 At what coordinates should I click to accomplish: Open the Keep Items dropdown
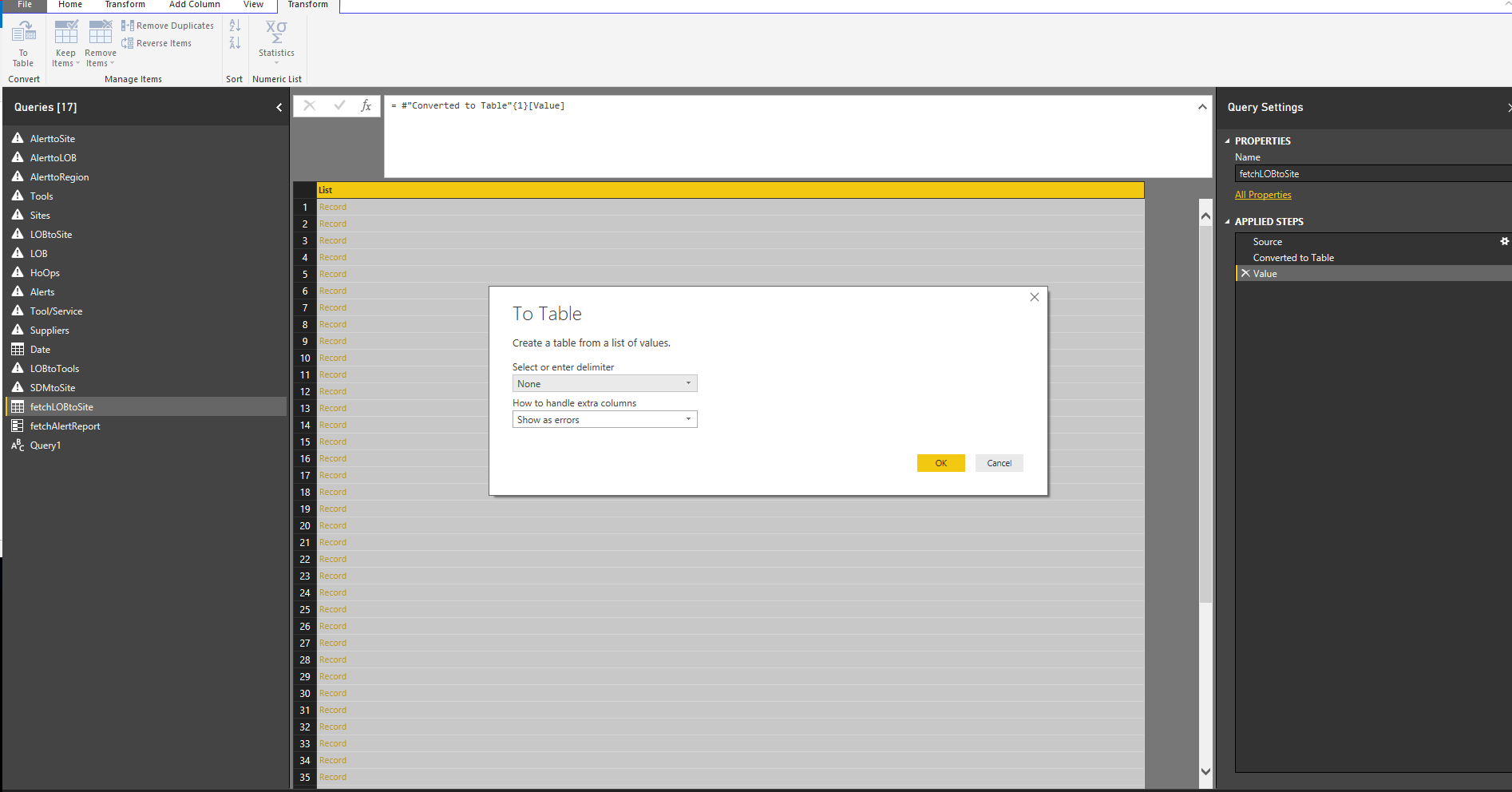[65, 44]
